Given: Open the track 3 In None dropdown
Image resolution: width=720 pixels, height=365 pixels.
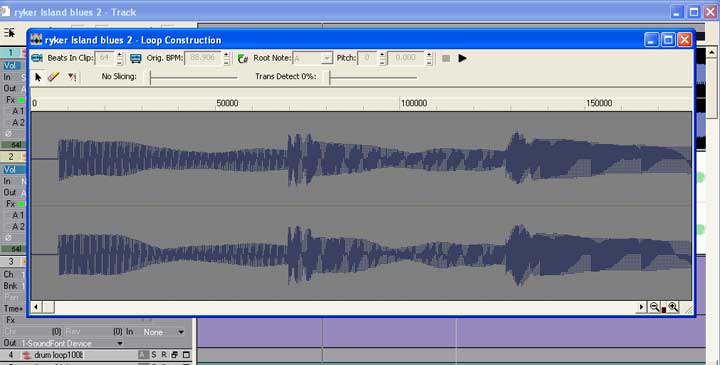Looking at the screenshot, I should click(x=181, y=332).
